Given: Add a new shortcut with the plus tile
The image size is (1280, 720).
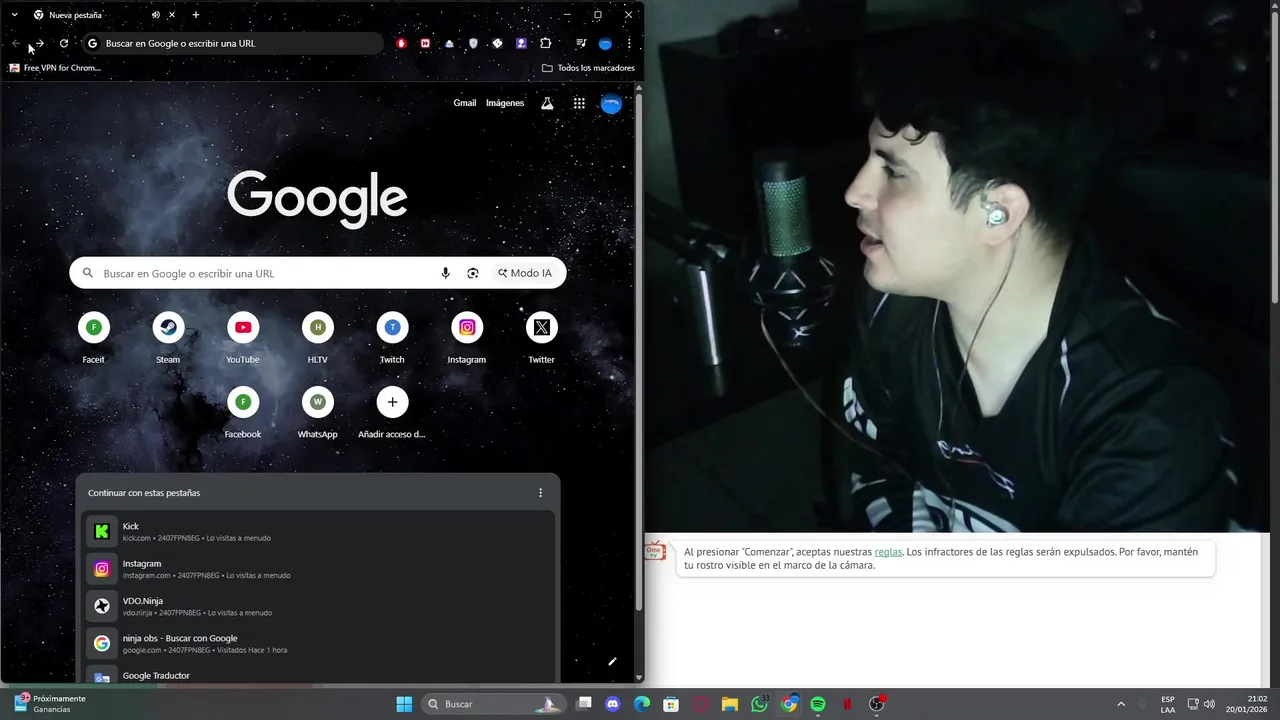Looking at the screenshot, I should coord(392,413).
